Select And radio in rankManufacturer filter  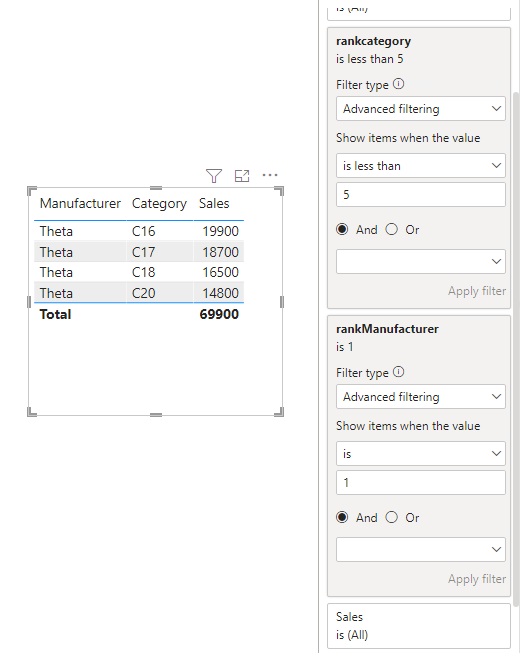coord(342,517)
